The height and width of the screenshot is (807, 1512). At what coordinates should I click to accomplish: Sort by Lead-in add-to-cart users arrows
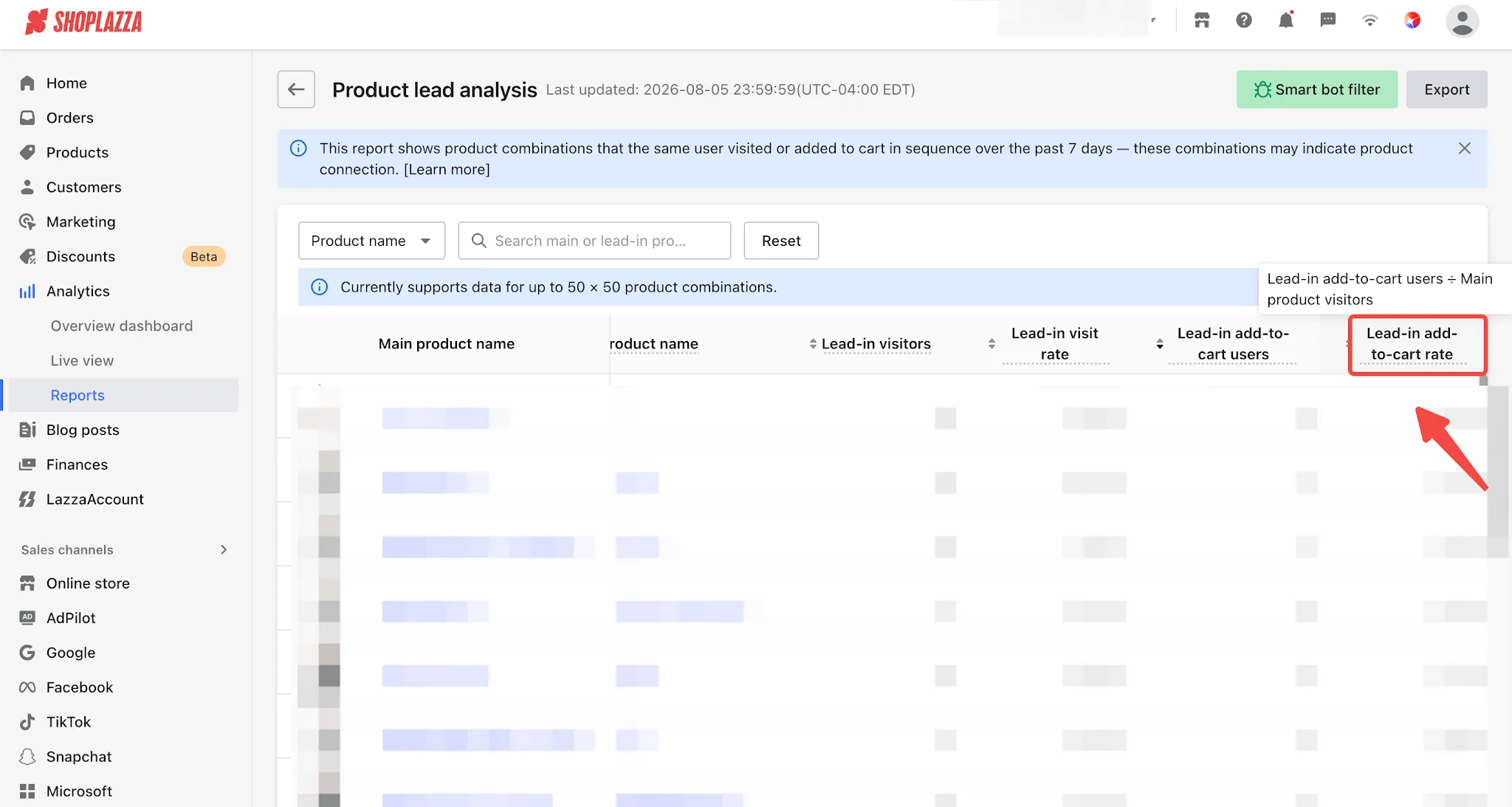point(1160,344)
